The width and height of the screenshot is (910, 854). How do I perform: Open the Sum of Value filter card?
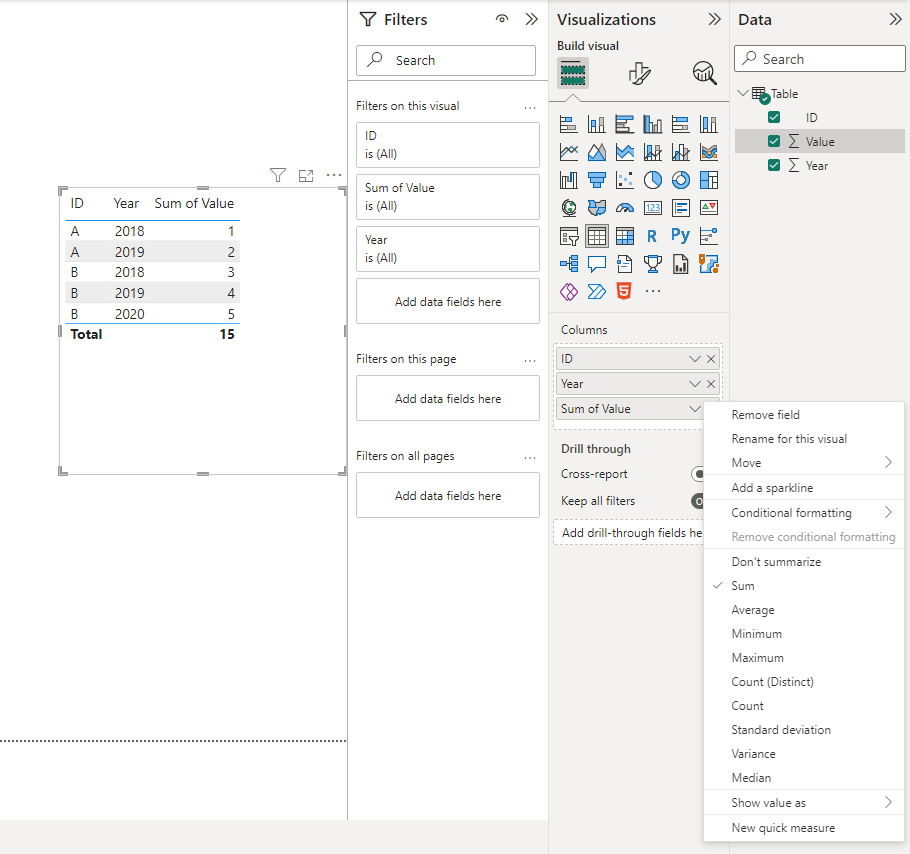pos(447,197)
